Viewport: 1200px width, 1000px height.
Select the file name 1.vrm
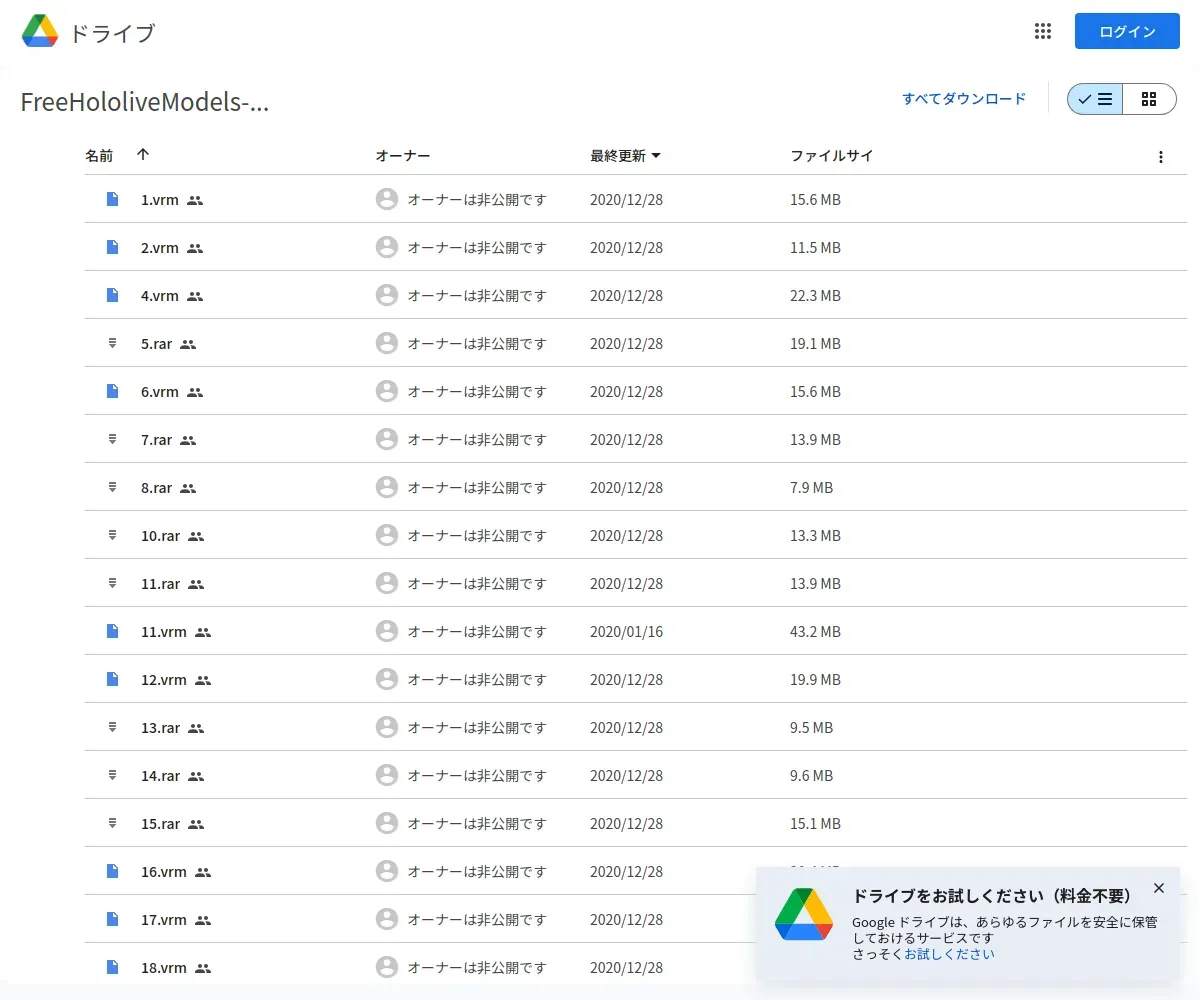[160, 200]
